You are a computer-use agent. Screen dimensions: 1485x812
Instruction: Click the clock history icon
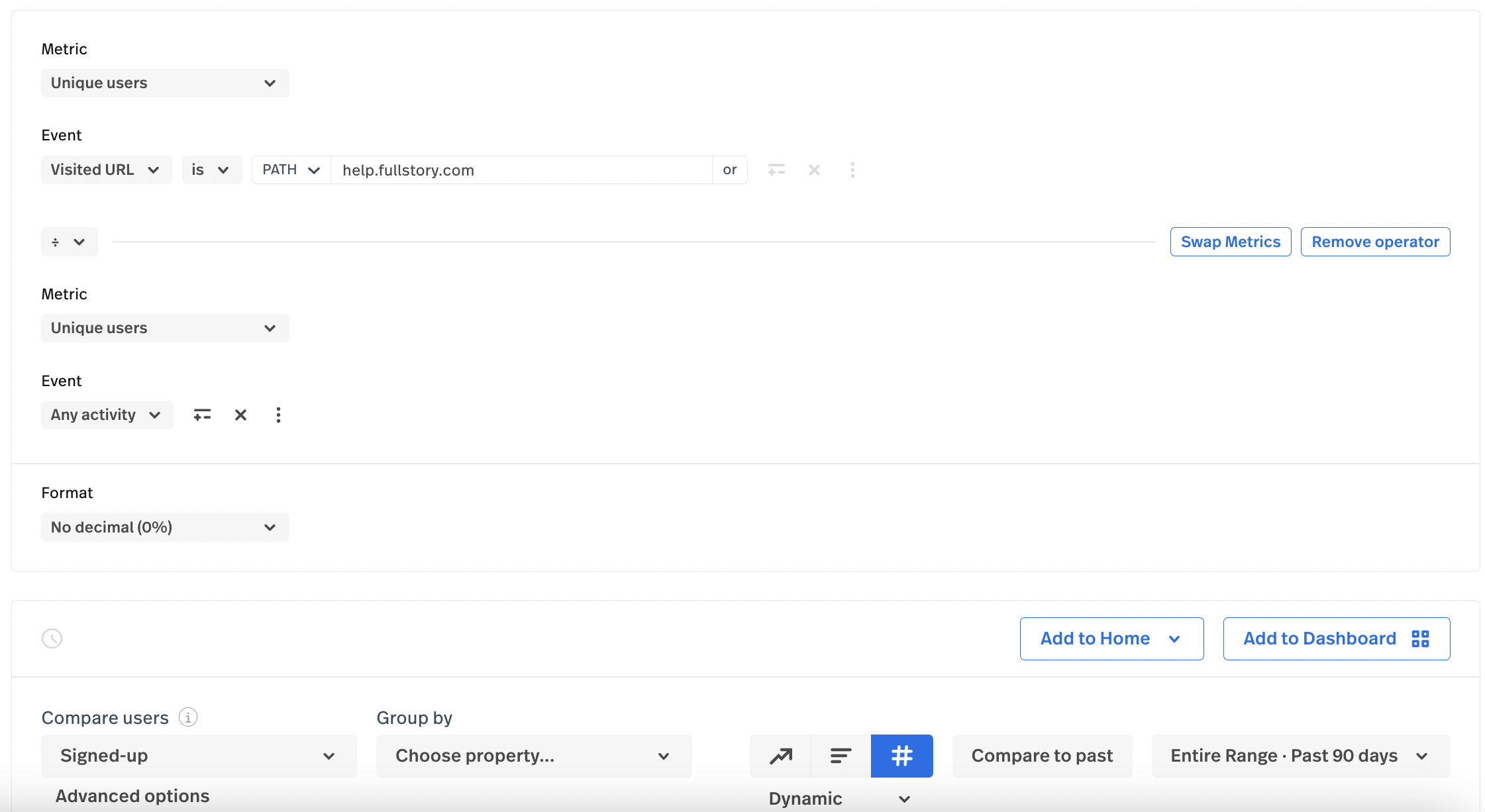point(52,638)
